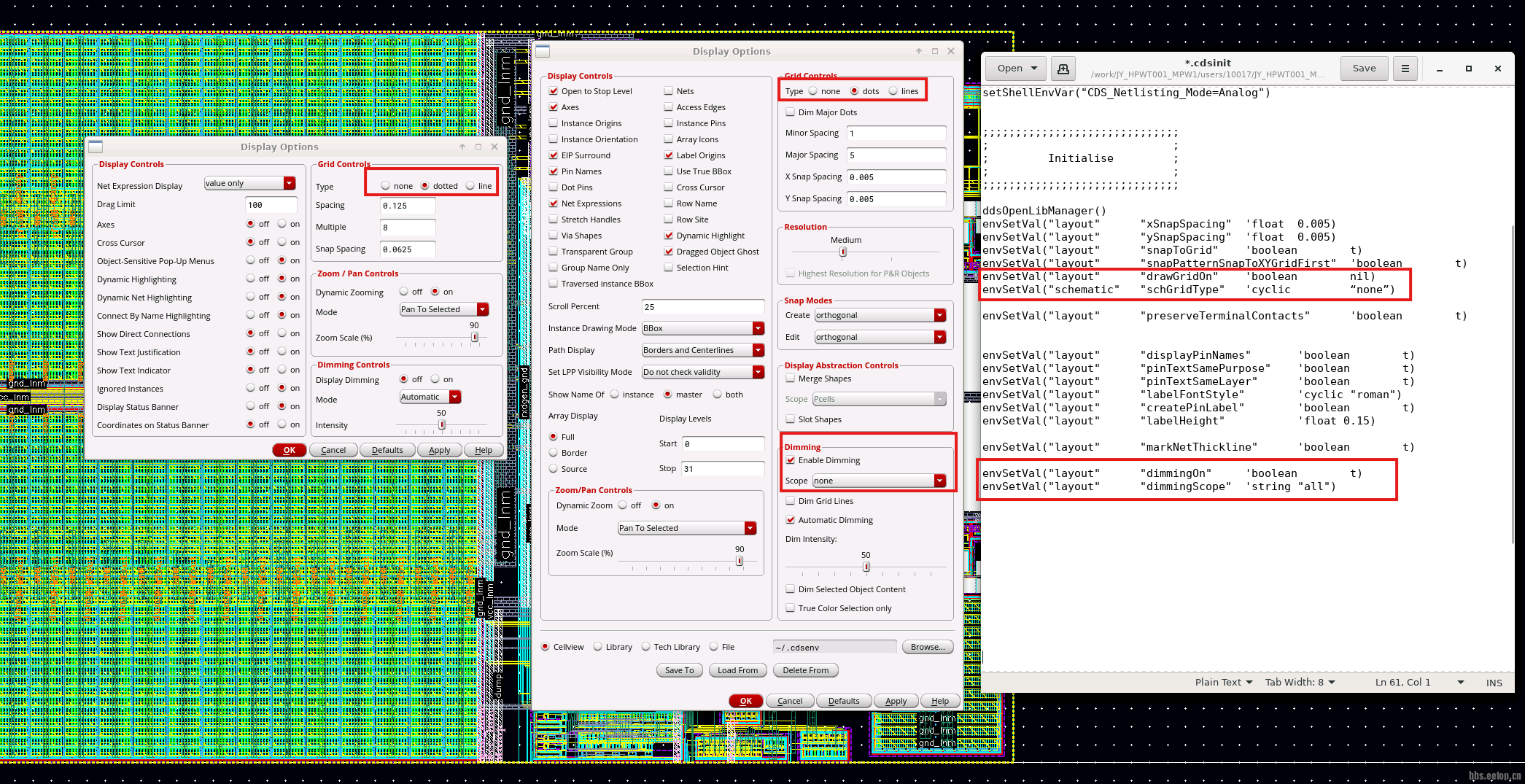Image resolution: width=1525 pixels, height=784 pixels.
Task: Click OK in the large Display Options dialog
Action: tap(745, 702)
